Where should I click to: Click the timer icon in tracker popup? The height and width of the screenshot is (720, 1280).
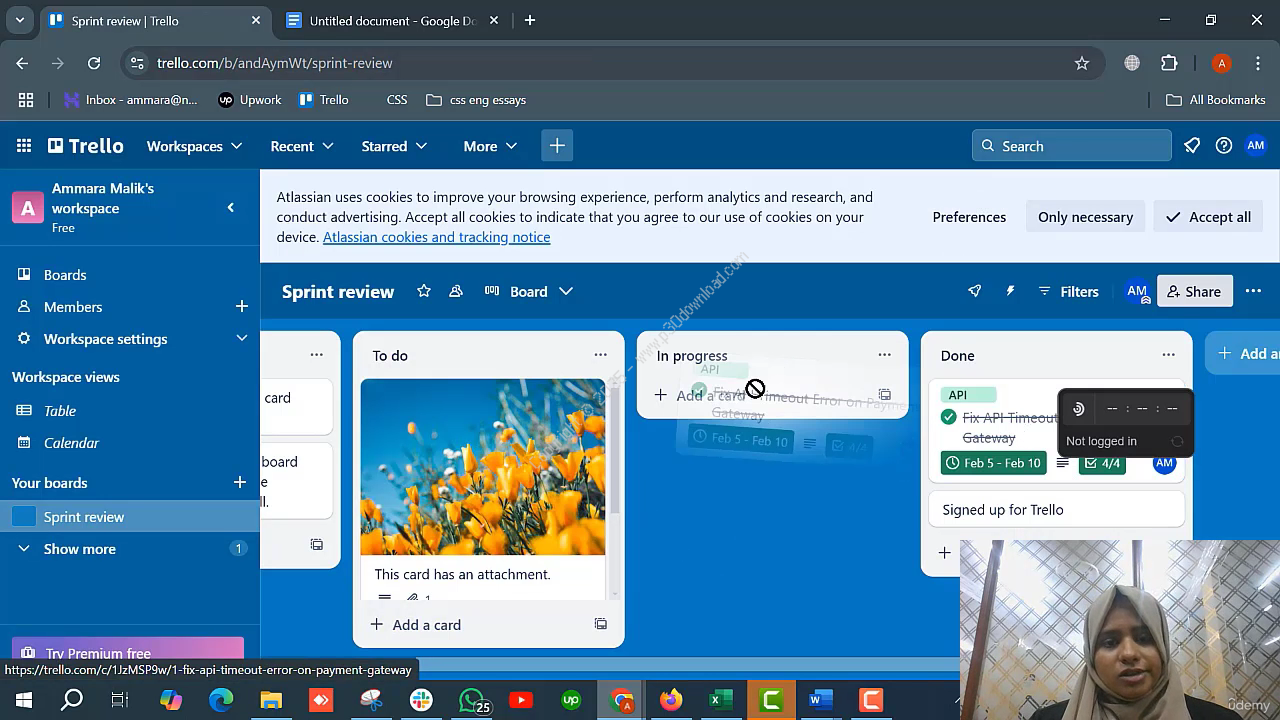pos(1078,409)
